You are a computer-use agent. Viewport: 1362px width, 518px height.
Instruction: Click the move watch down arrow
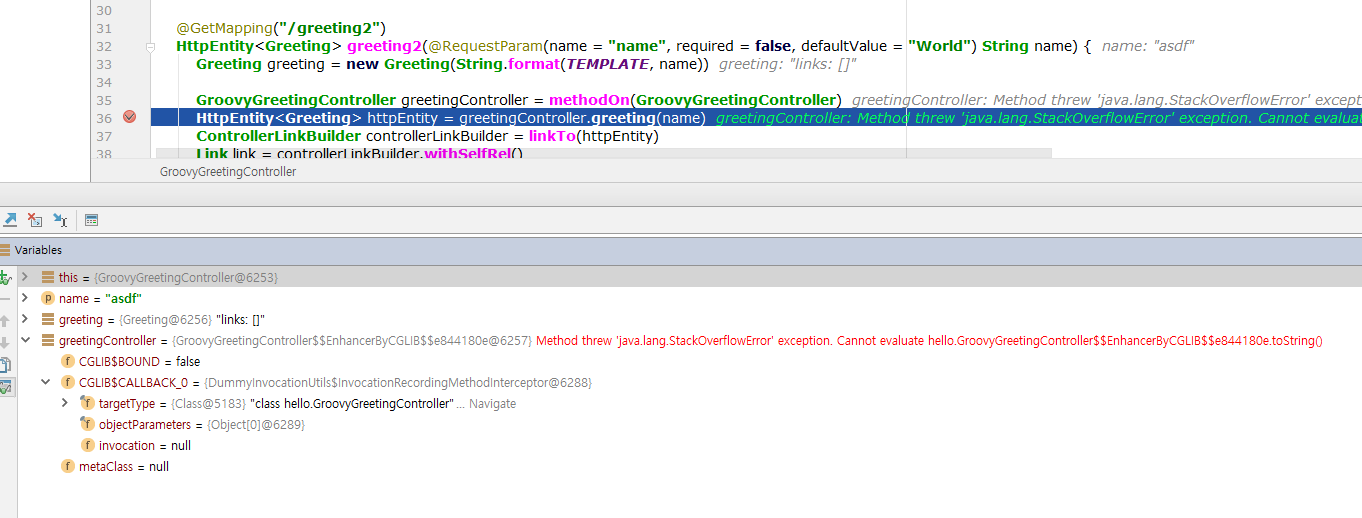(x=5, y=343)
